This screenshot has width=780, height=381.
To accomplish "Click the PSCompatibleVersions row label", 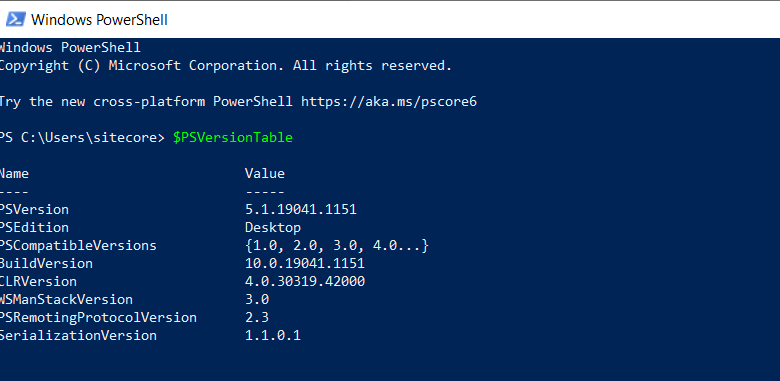I will [x=78, y=246].
